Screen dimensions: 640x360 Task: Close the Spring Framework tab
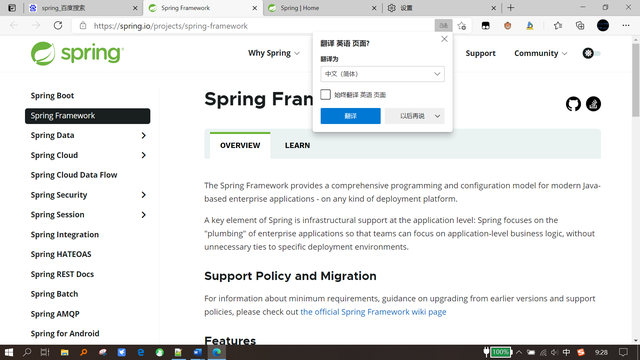tap(255, 8)
